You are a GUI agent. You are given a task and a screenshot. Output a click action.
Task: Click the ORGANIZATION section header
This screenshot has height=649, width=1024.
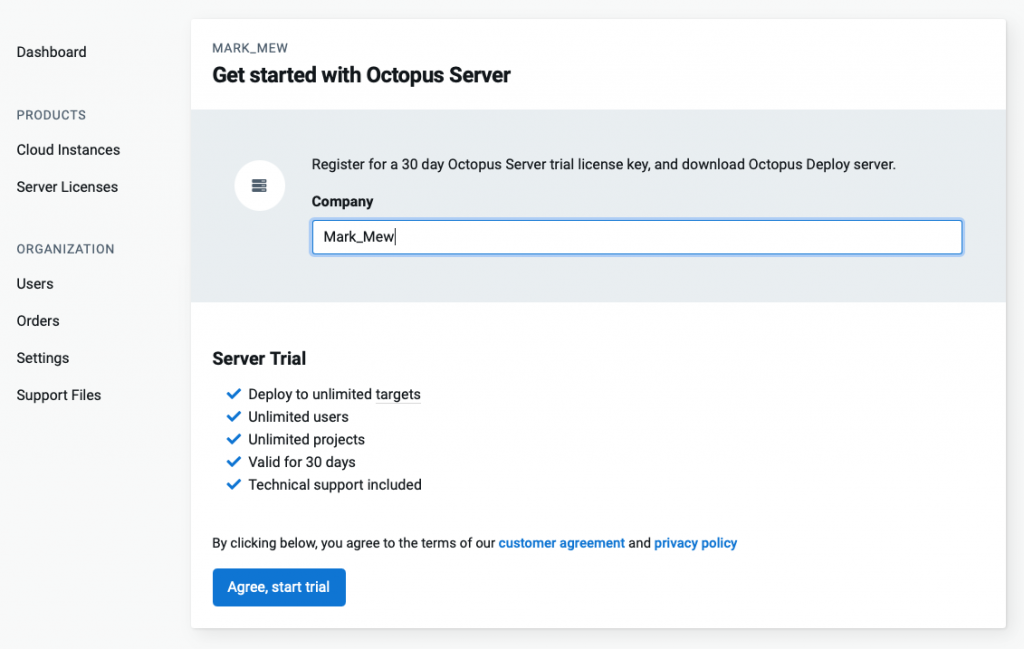65,249
